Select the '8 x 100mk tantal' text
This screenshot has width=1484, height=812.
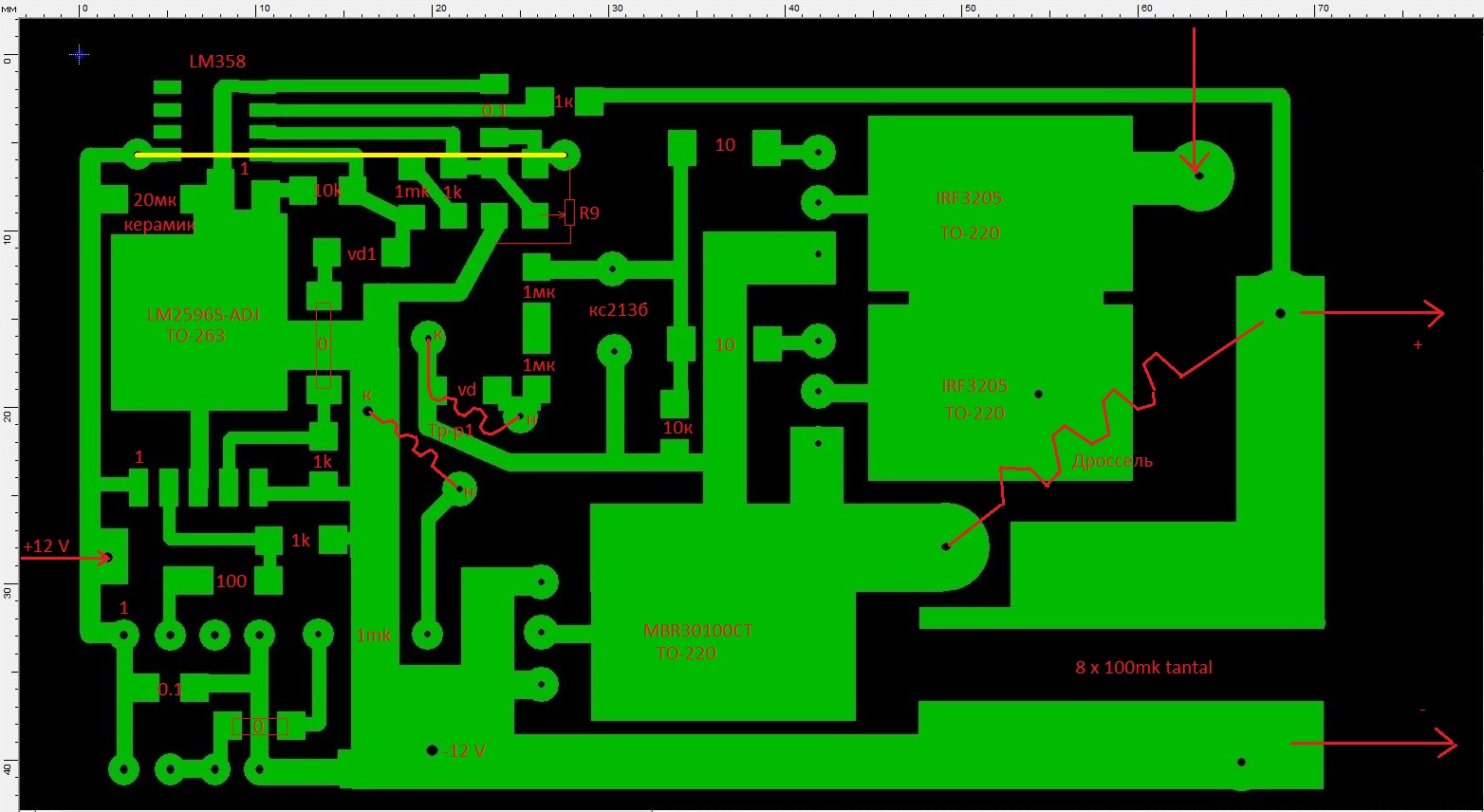point(1143,667)
